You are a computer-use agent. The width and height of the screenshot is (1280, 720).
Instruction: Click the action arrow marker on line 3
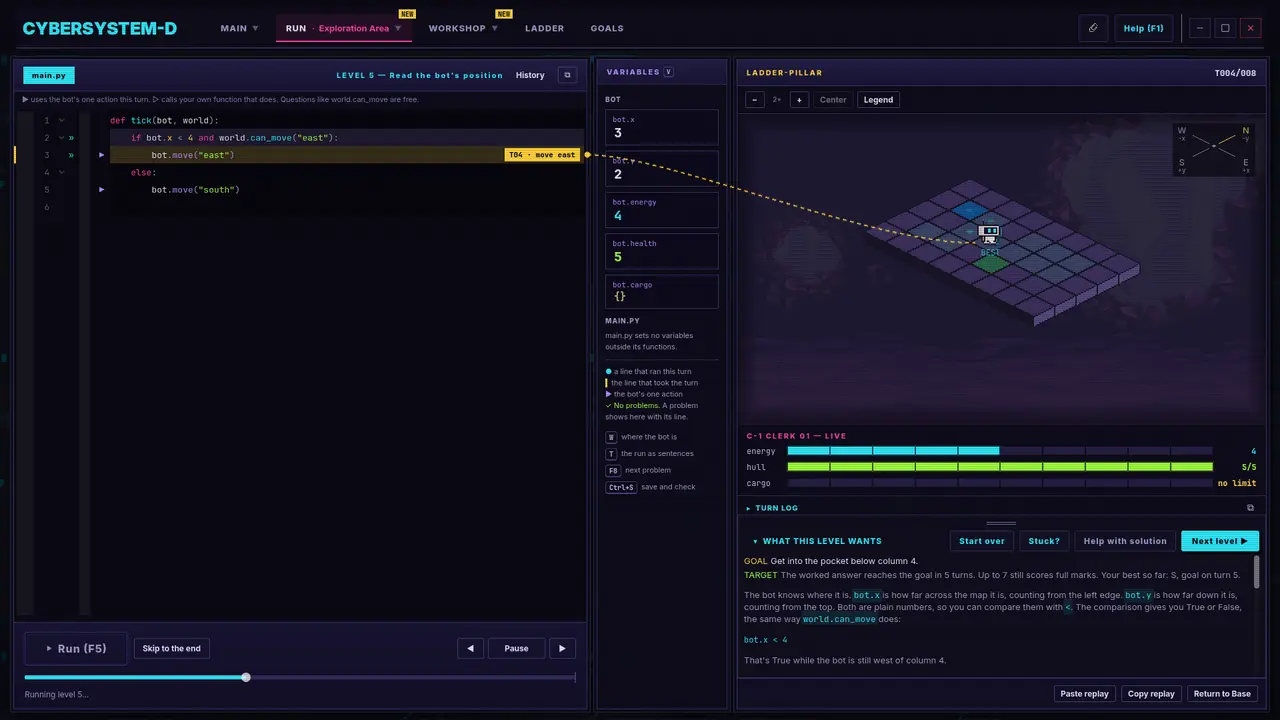[x=102, y=155]
